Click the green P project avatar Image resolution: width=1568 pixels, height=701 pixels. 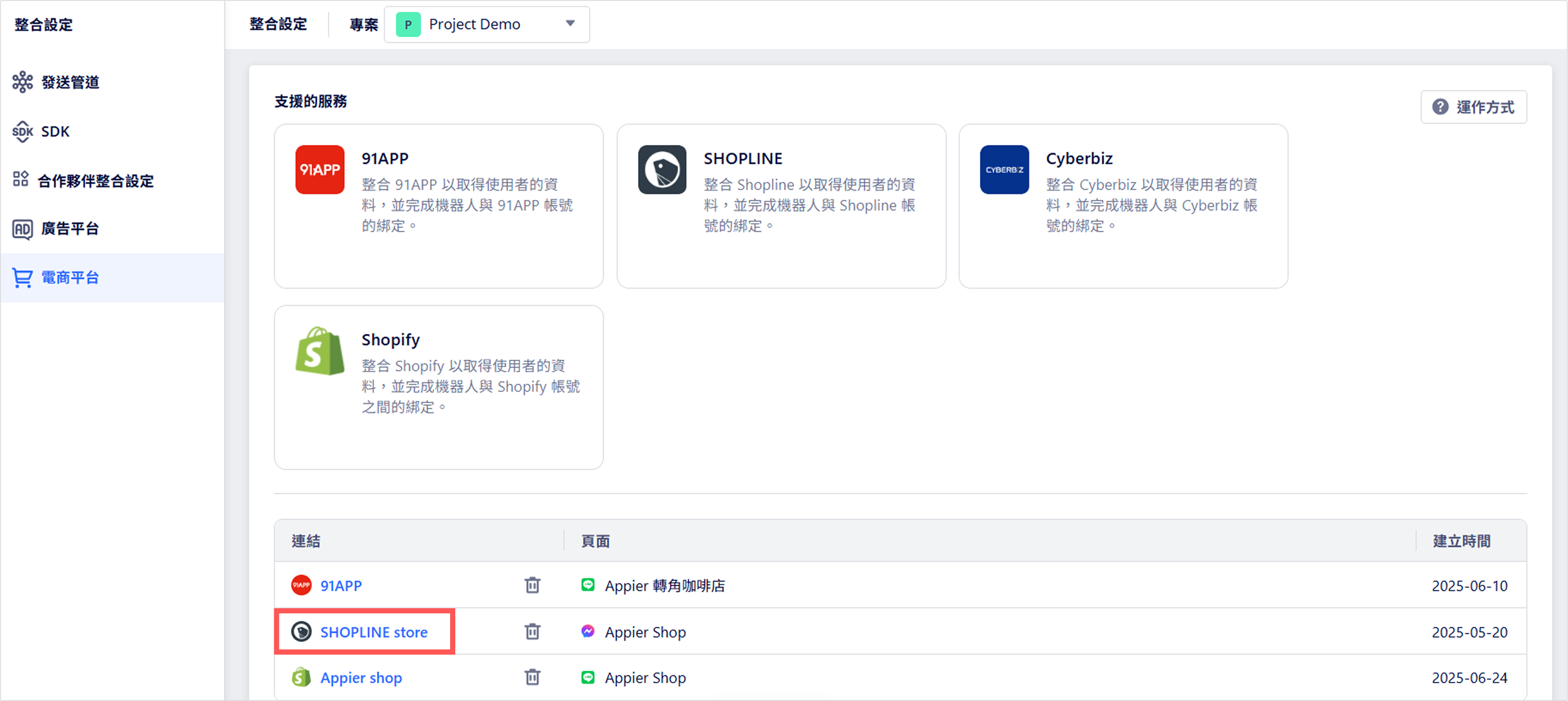tap(408, 24)
